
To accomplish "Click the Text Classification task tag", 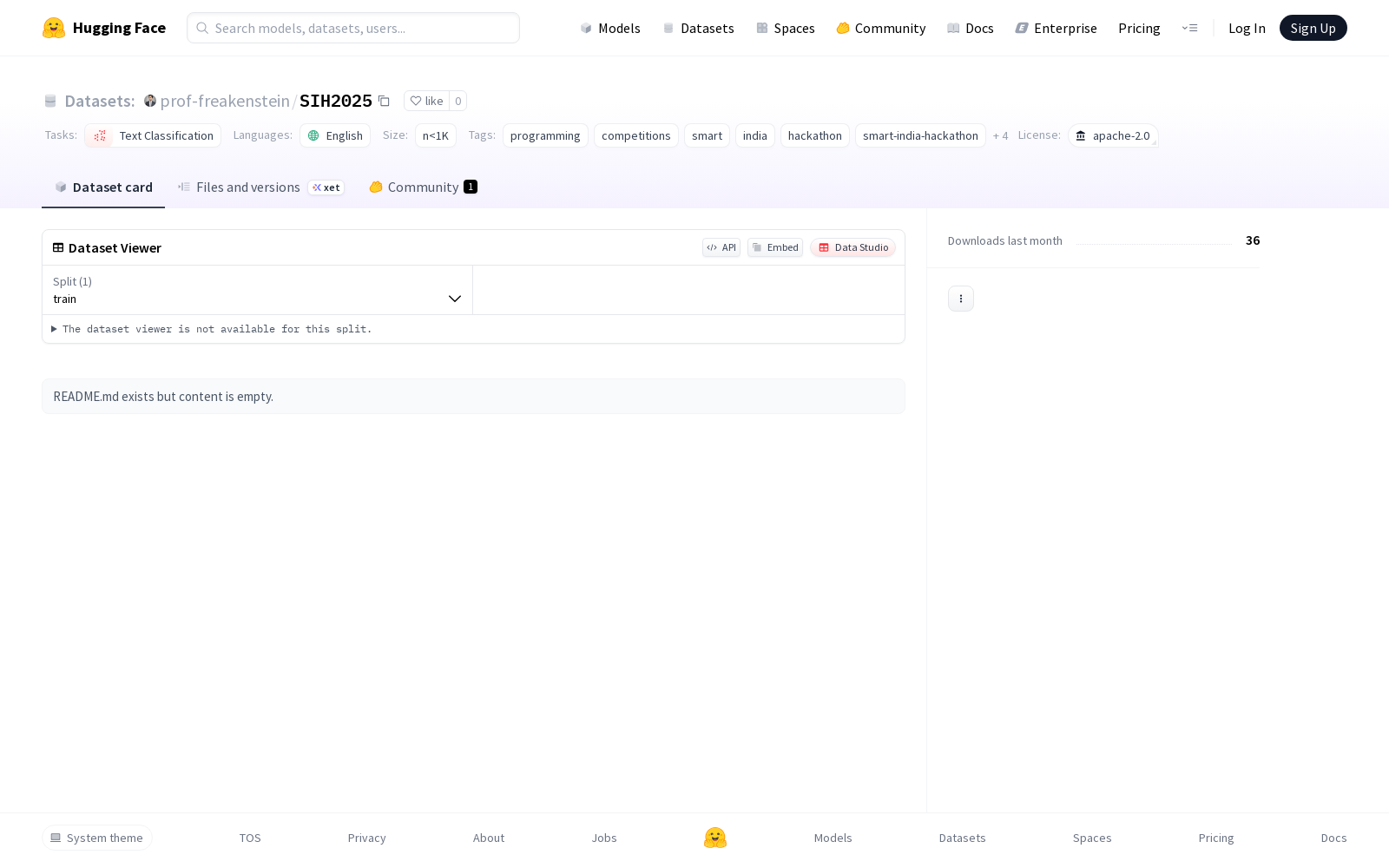I will [x=153, y=135].
